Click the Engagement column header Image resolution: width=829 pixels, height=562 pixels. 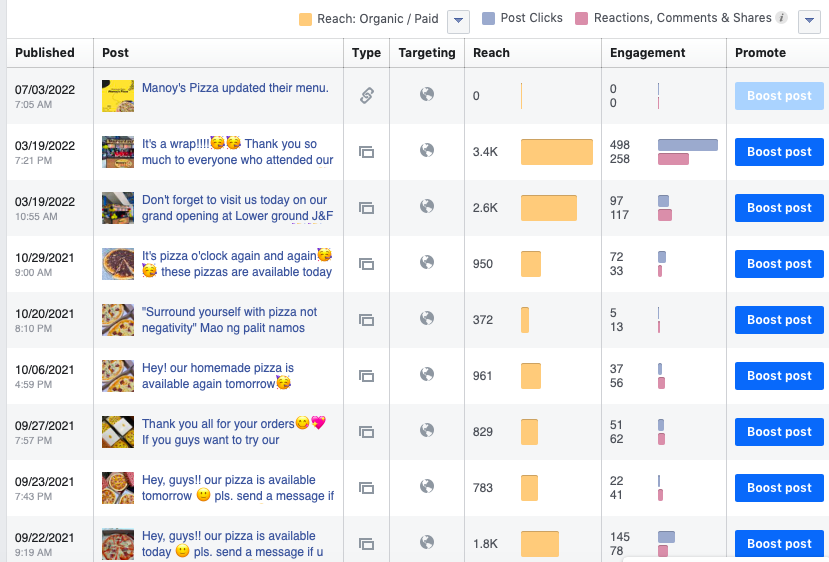[x=648, y=53]
